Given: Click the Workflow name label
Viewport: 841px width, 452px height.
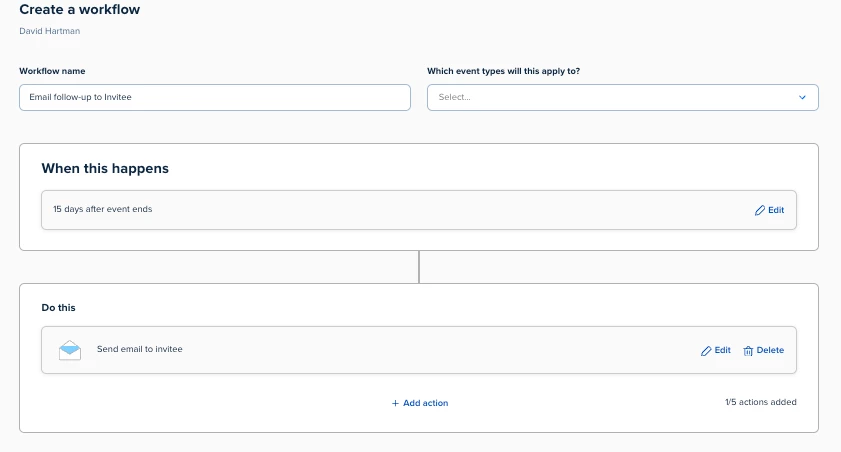Looking at the screenshot, I should pyautogui.click(x=52, y=71).
